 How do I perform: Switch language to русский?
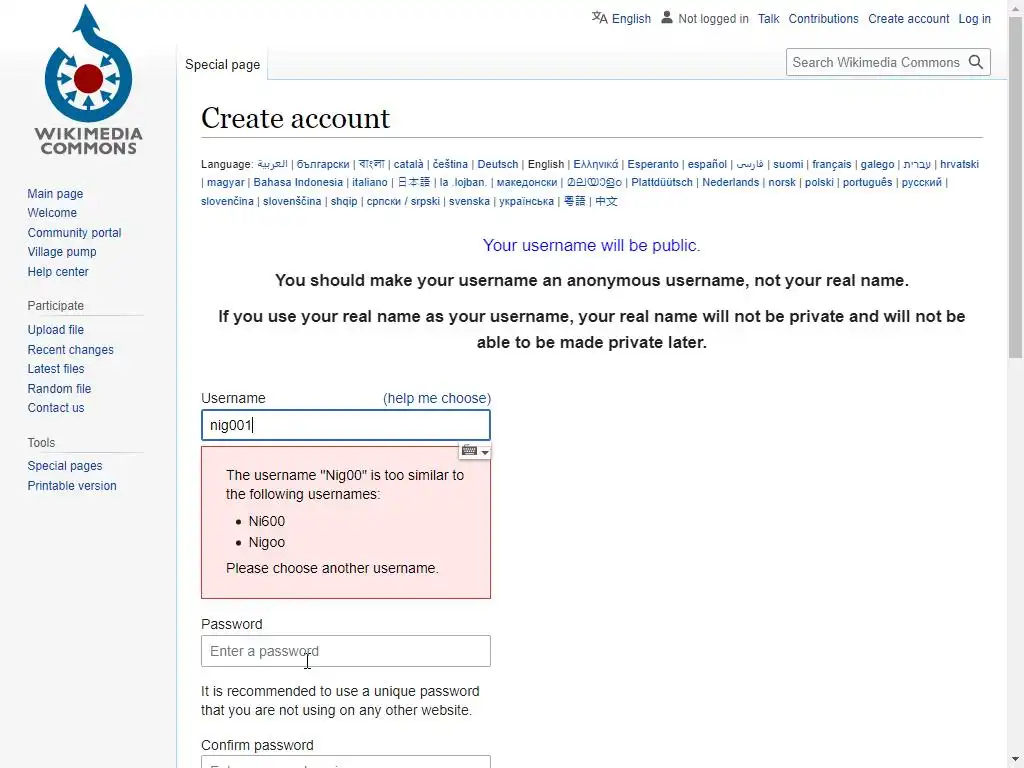[921, 182]
